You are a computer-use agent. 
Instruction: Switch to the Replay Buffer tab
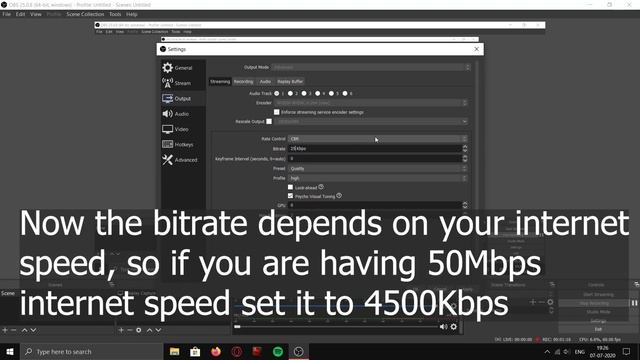290,82
